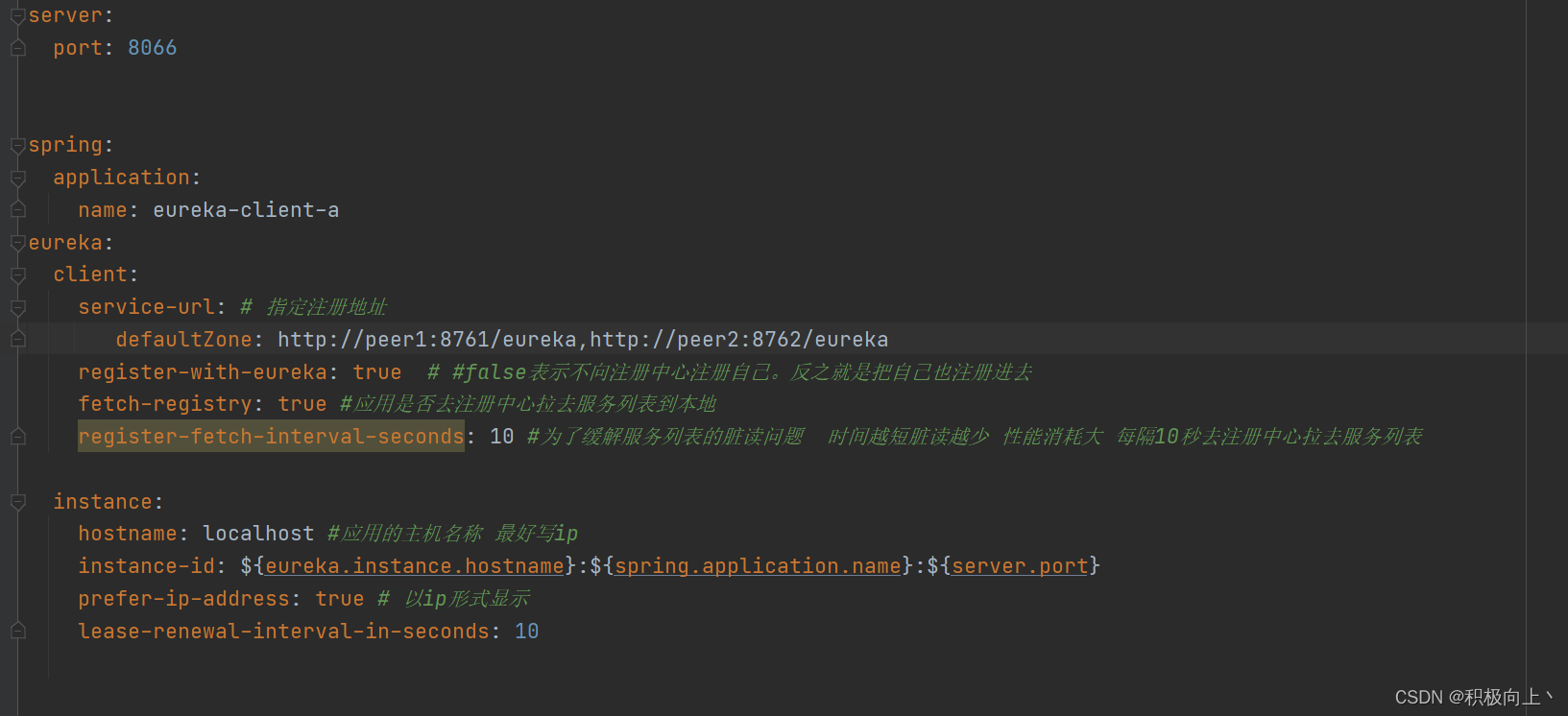Click the comment '指定注册地址'

point(326,307)
